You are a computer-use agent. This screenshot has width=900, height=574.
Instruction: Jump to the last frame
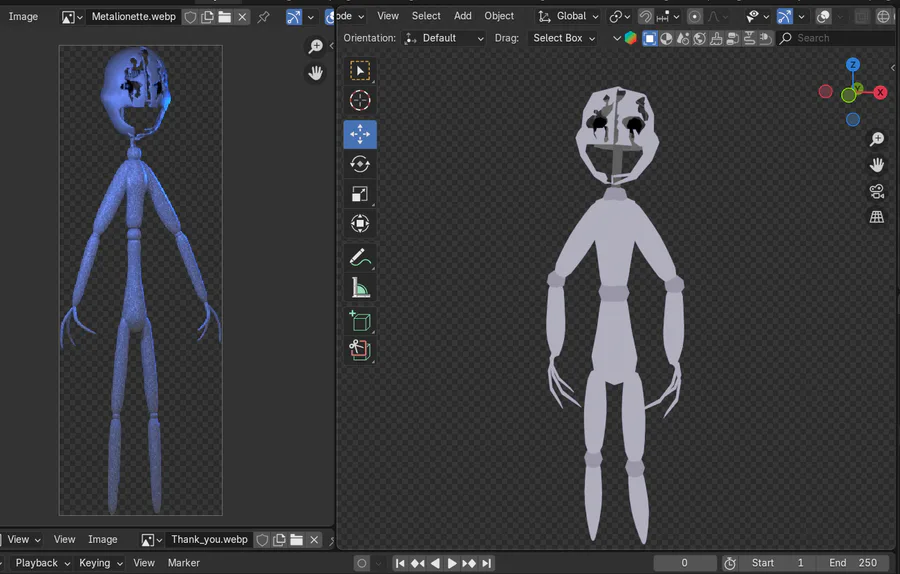click(x=487, y=563)
